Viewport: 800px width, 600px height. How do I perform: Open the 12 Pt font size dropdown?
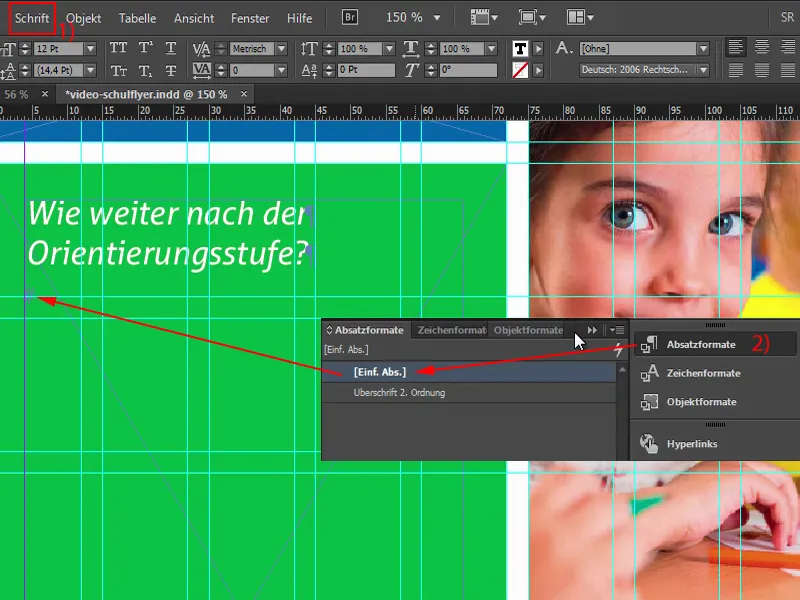(90, 49)
